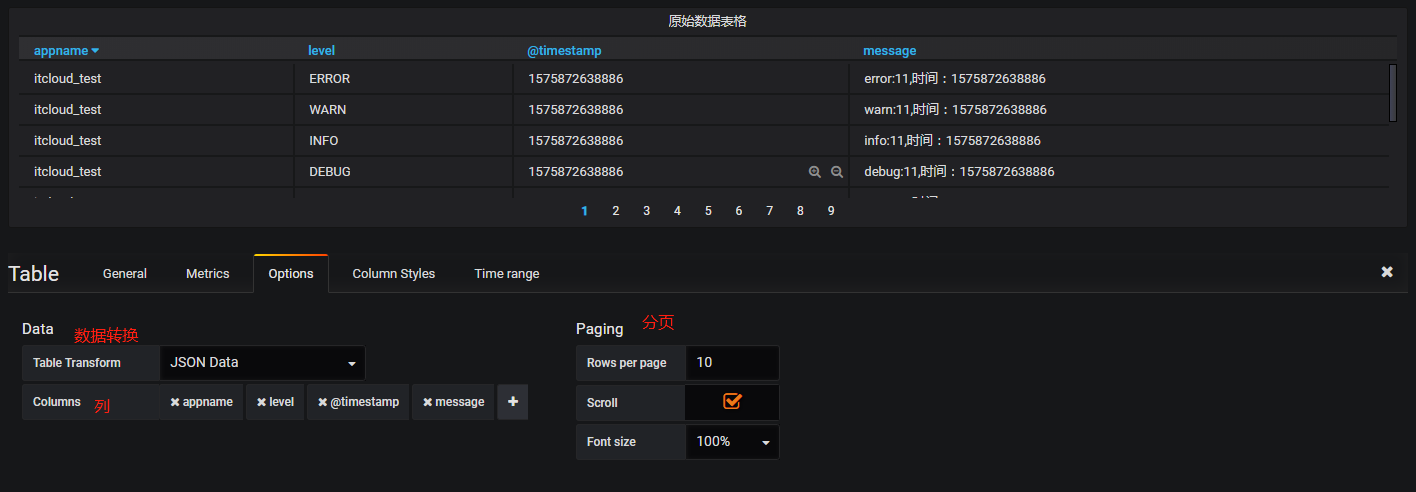Click the table vertical scrollbar

(x=1393, y=93)
